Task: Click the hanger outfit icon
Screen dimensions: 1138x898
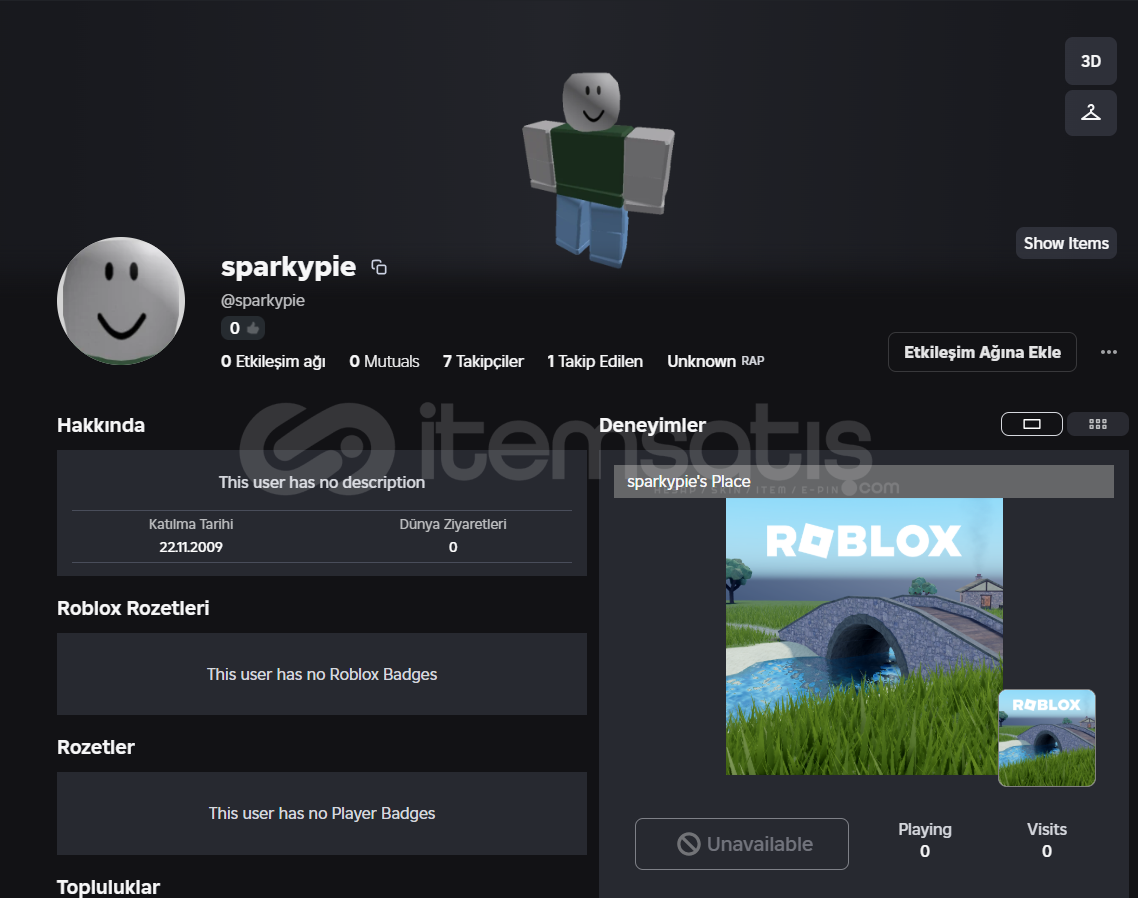Action: pyautogui.click(x=1090, y=112)
